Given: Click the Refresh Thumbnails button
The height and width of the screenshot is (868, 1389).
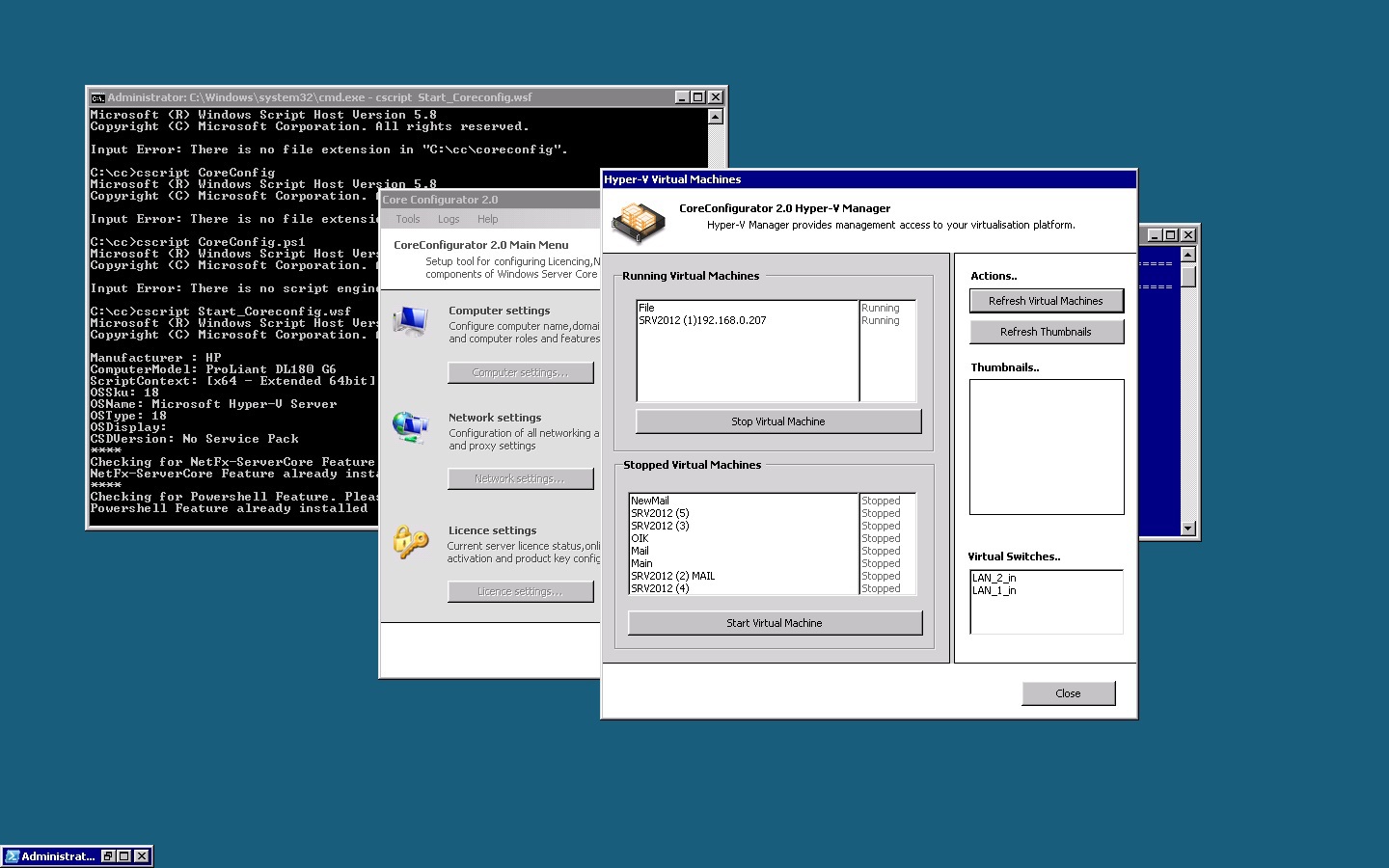Looking at the screenshot, I should point(1046,332).
